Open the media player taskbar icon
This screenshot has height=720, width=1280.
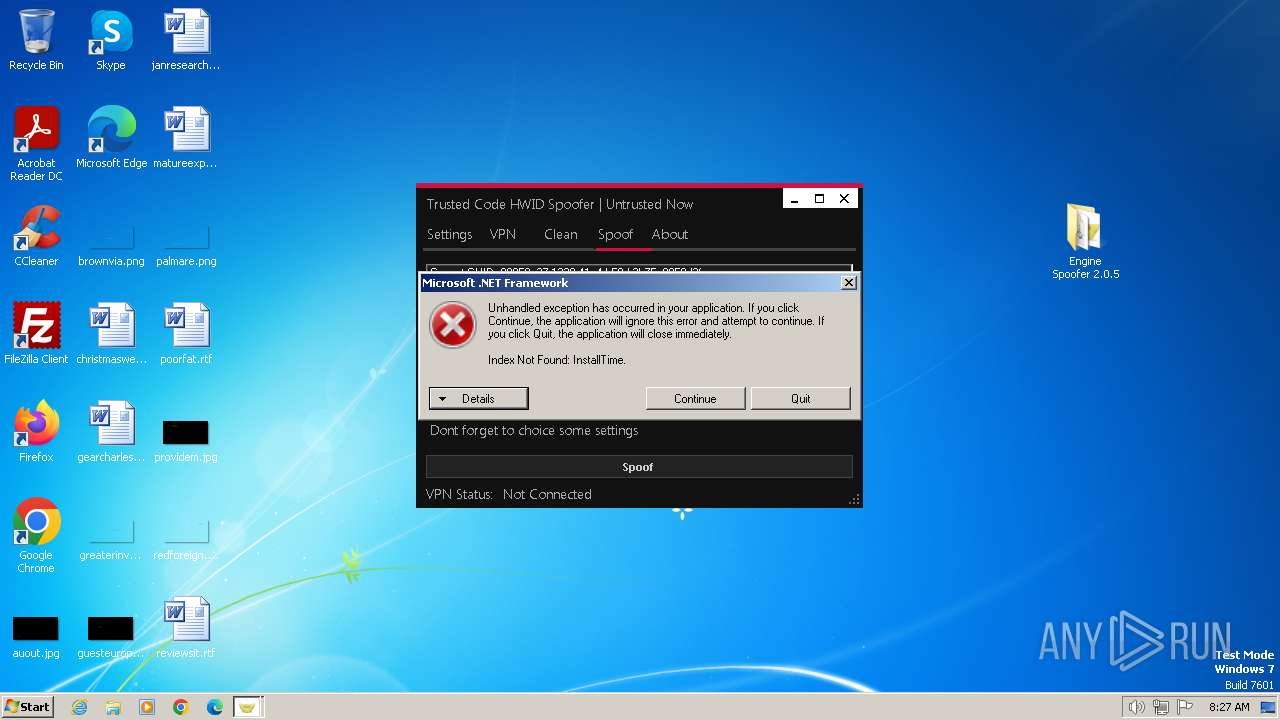point(147,707)
